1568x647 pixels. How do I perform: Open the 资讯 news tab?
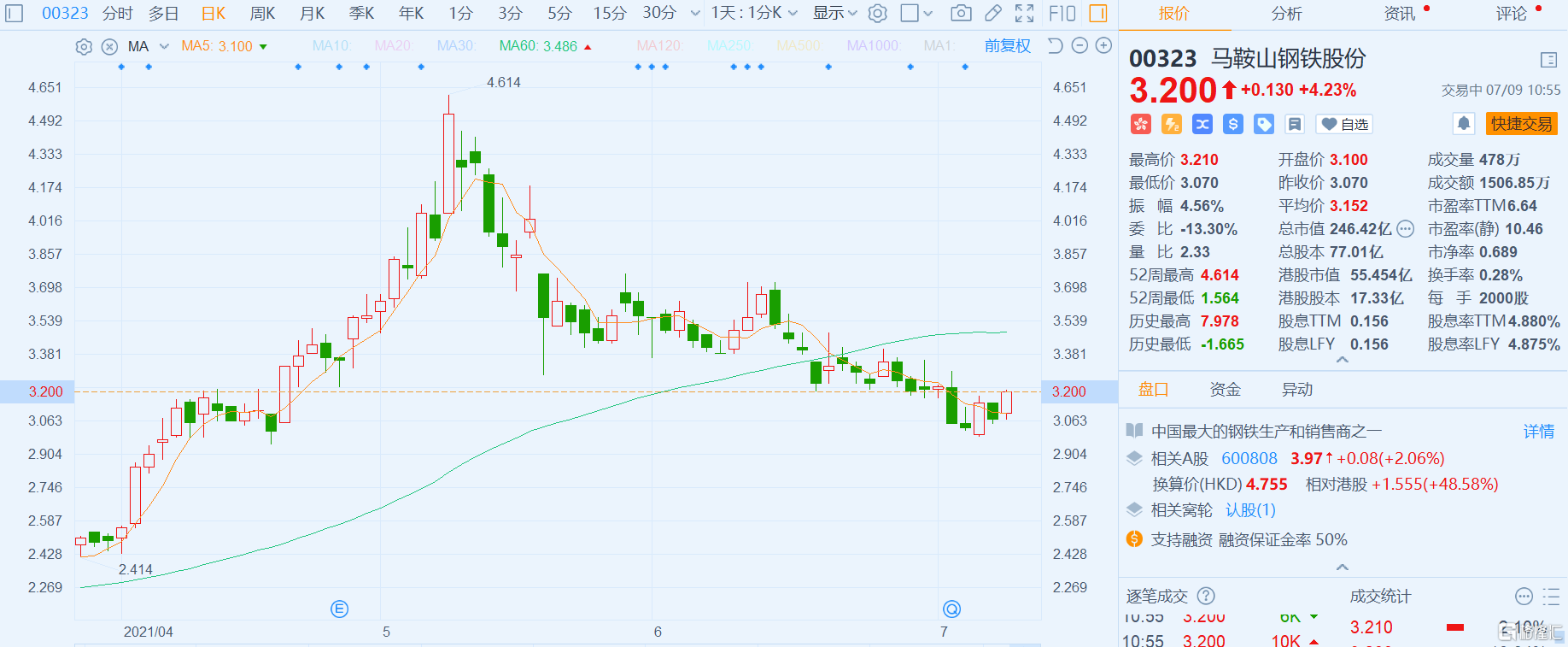click(1399, 14)
